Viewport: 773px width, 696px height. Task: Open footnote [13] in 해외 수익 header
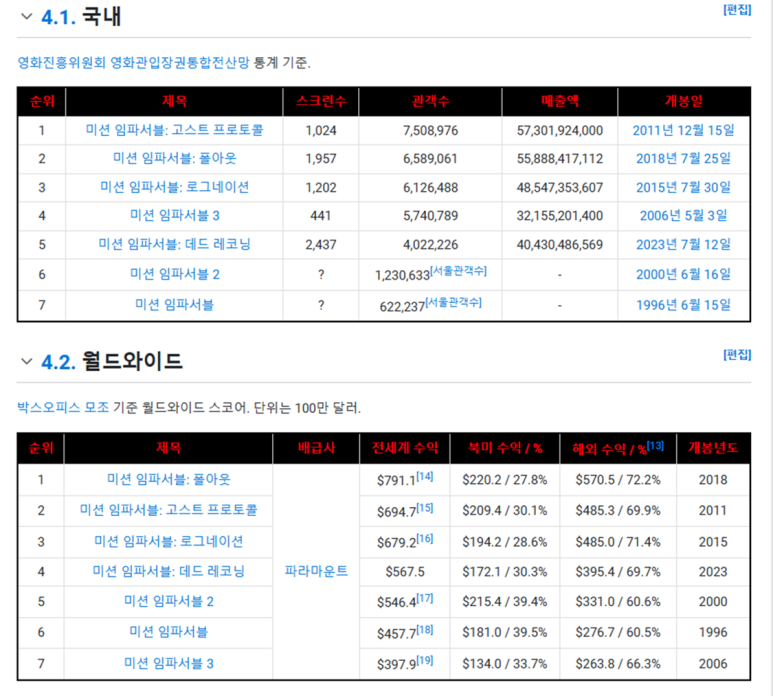tap(655, 446)
